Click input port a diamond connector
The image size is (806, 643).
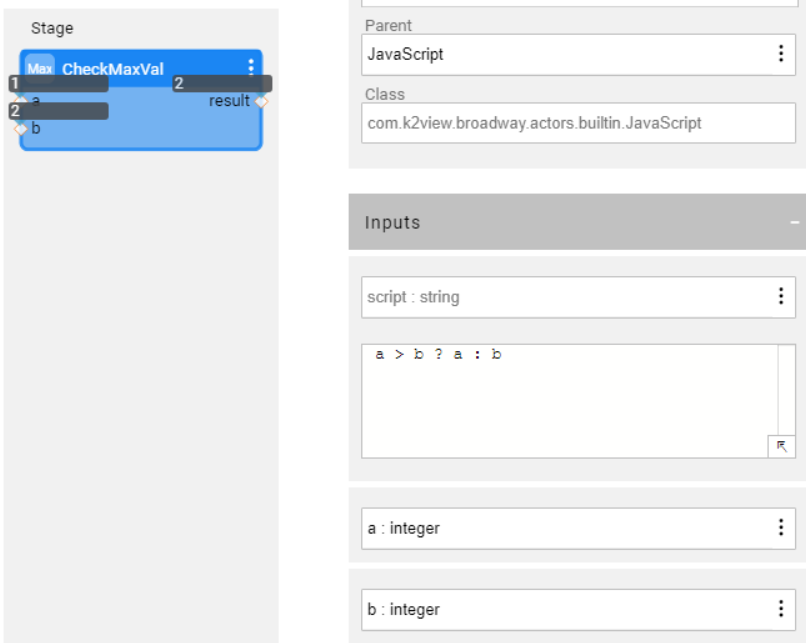(21, 100)
